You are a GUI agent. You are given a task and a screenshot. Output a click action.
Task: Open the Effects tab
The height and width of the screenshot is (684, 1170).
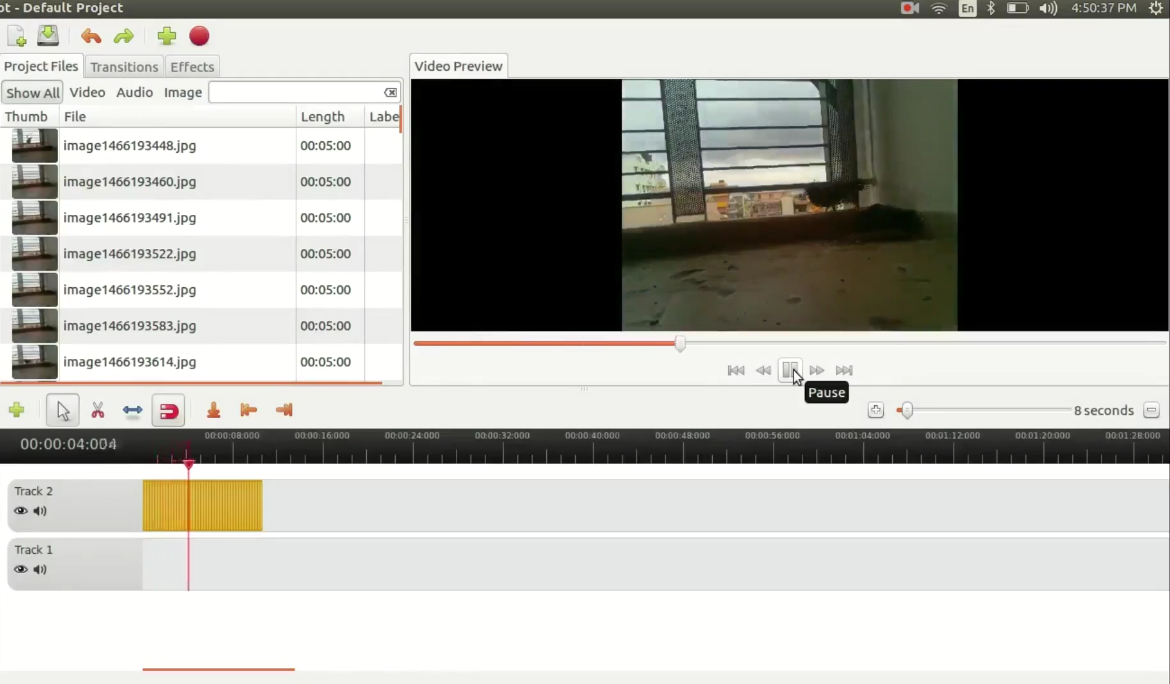(x=192, y=67)
